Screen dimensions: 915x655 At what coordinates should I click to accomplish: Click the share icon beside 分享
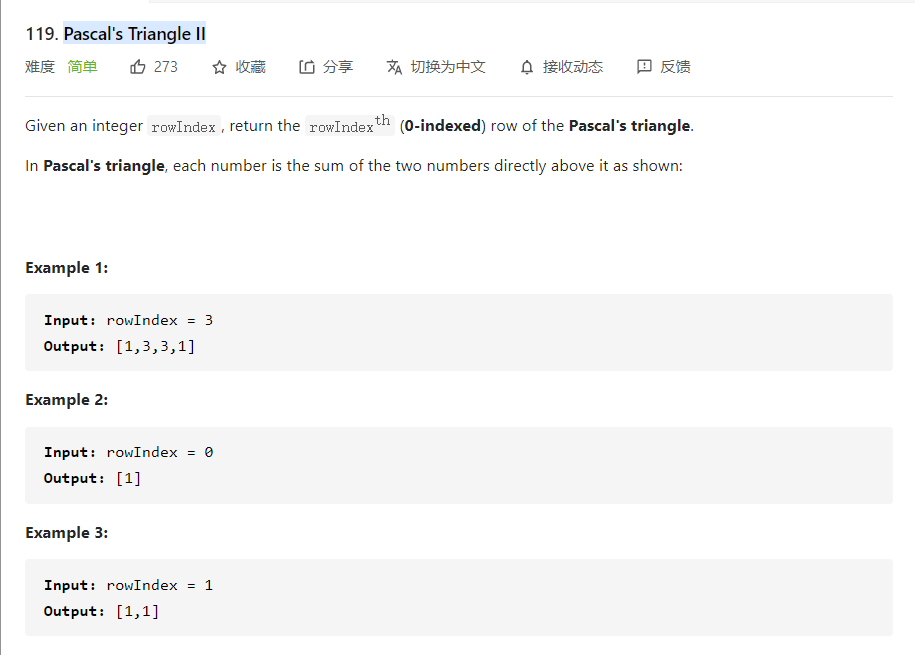point(307,67)
